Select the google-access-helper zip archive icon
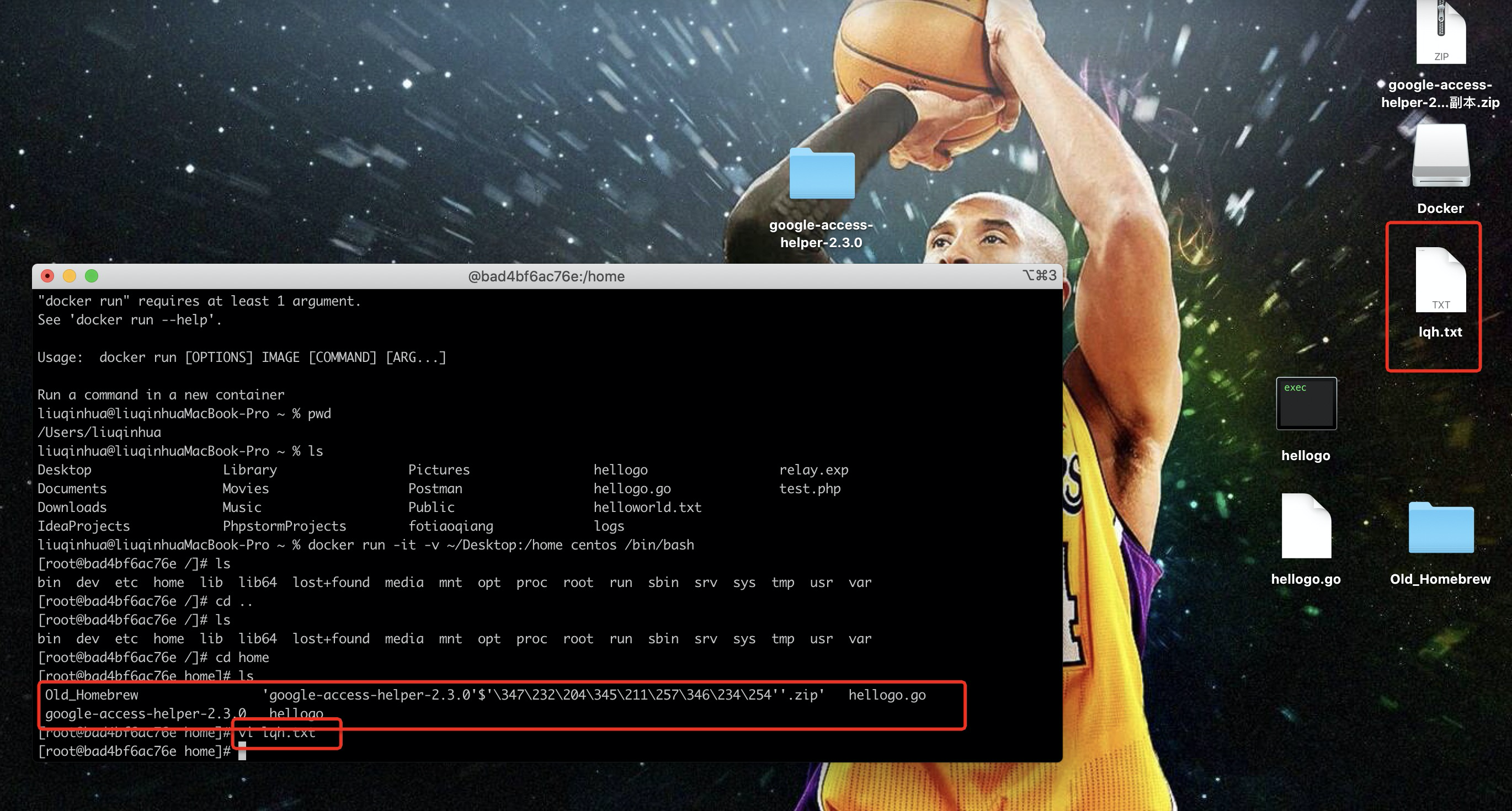Viewport: 1512px width, 811px height. 1440,33
